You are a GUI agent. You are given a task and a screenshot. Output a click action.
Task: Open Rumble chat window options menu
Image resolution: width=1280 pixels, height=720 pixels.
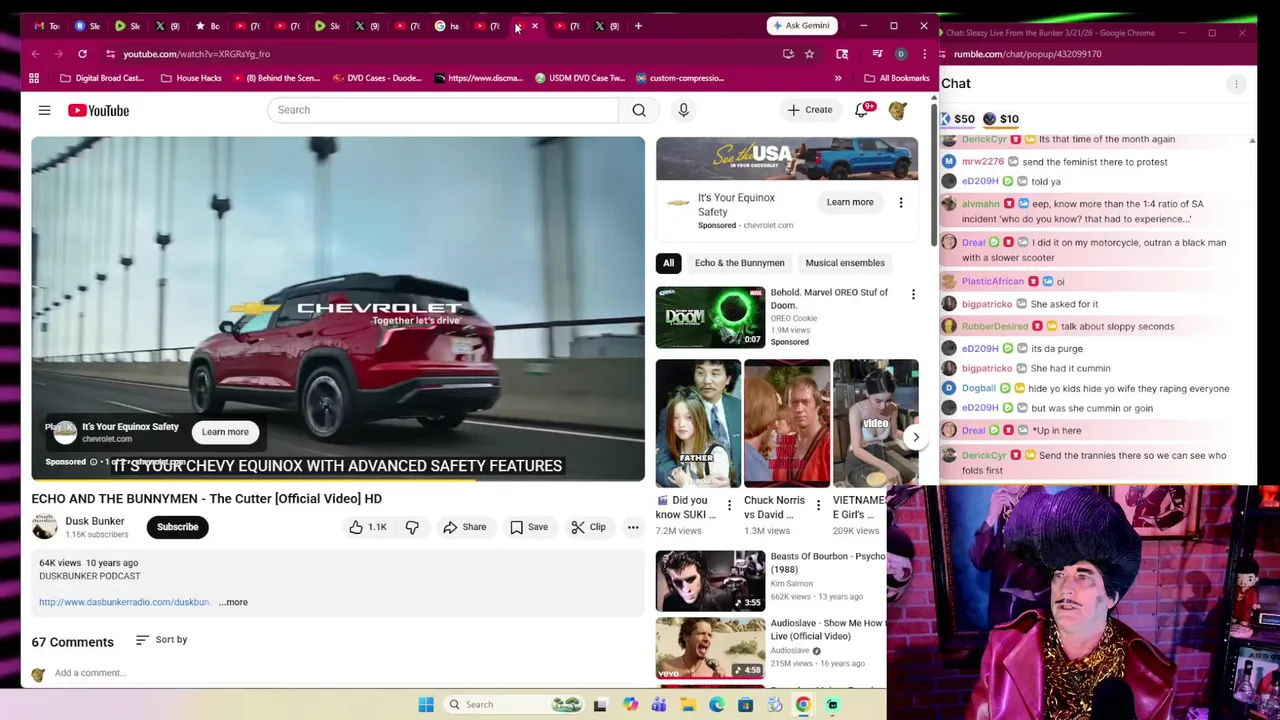[1236, 84]
